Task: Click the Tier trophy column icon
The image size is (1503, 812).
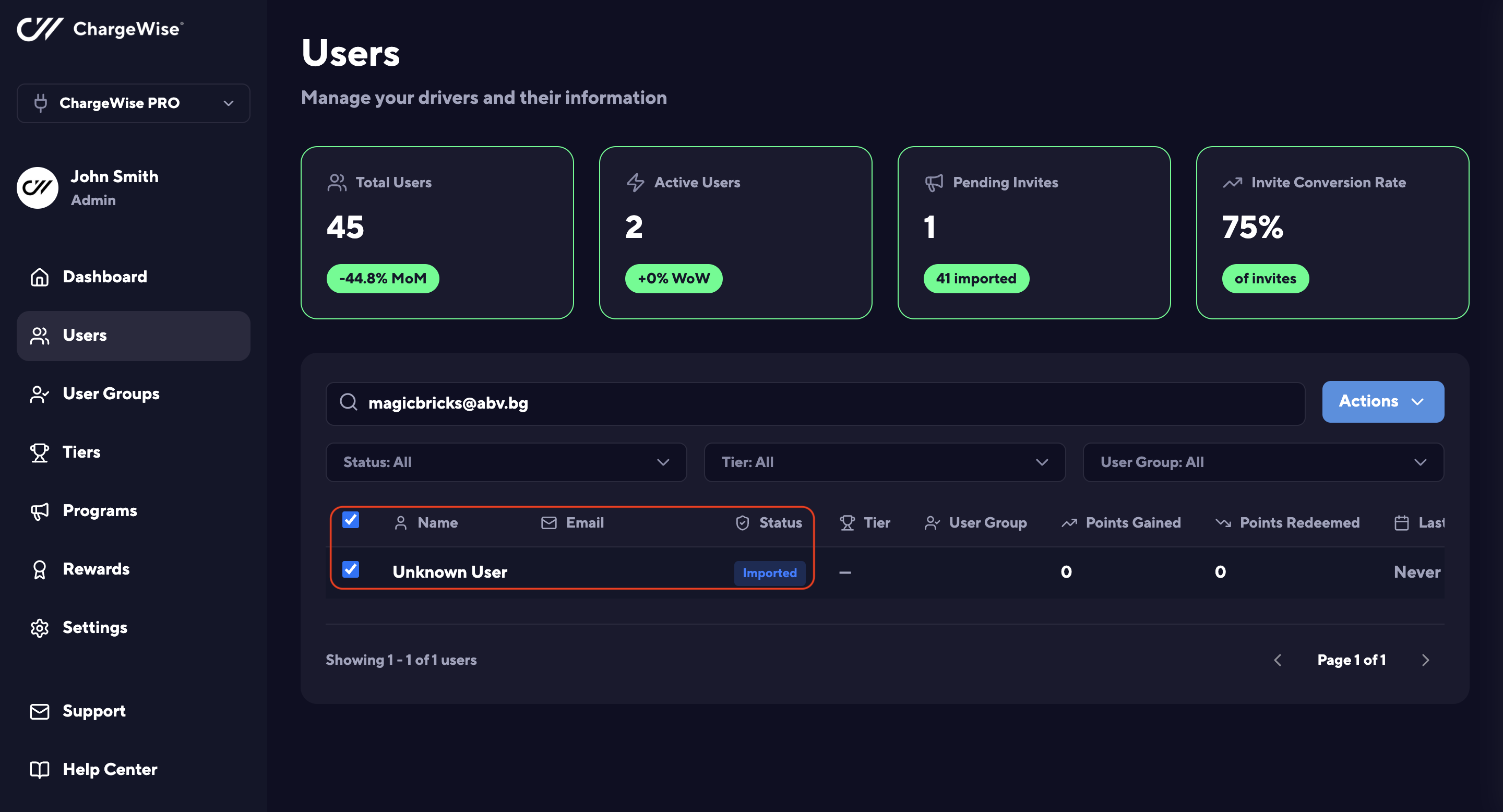Action: tap(846, 523)
